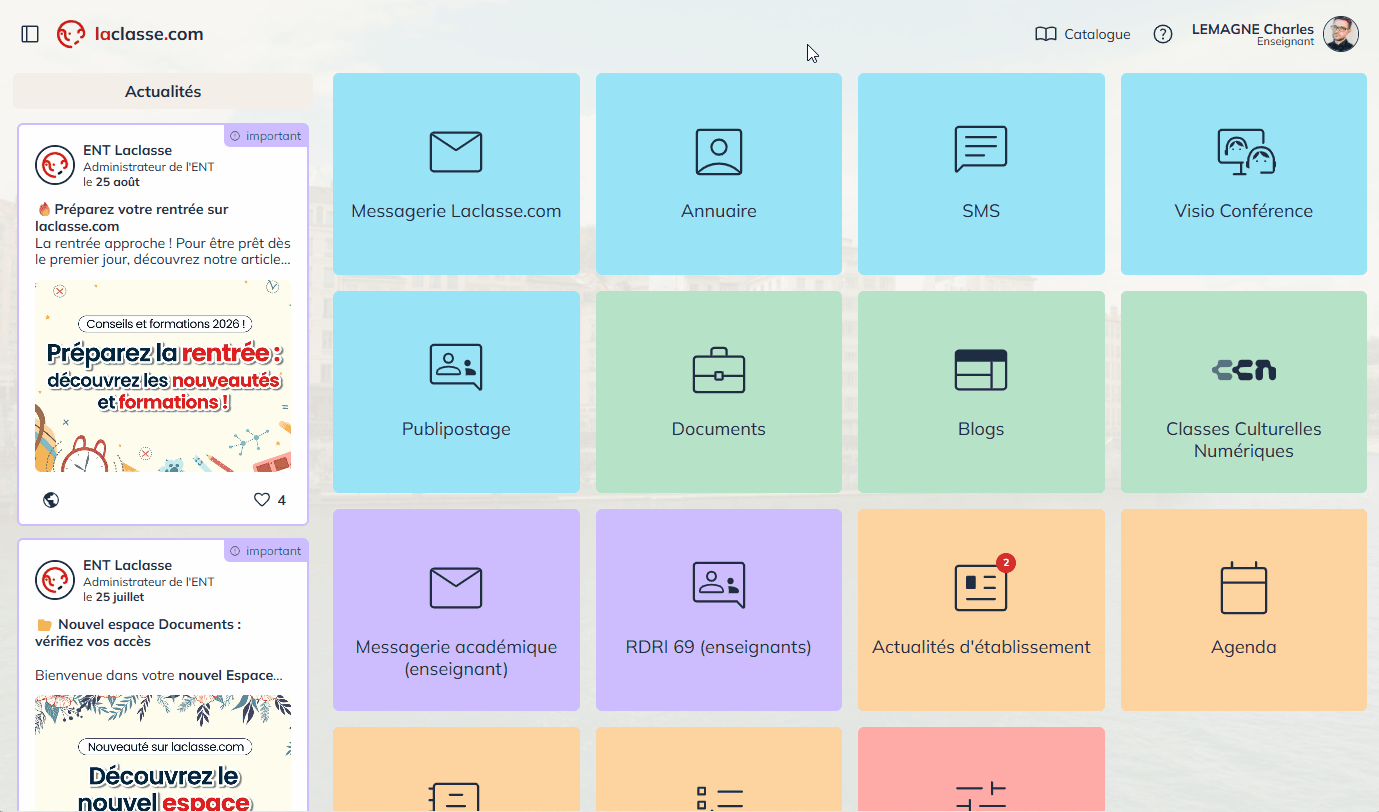The width and height of the screenshot is (1379, 812).
Task: Open Actualités d'établissement news icon
Action: 981,588
